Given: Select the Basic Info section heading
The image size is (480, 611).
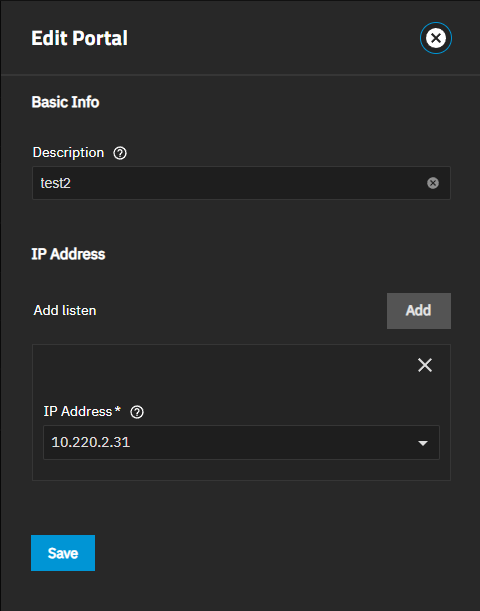Looking at the screenshot, I should point(65,102).
